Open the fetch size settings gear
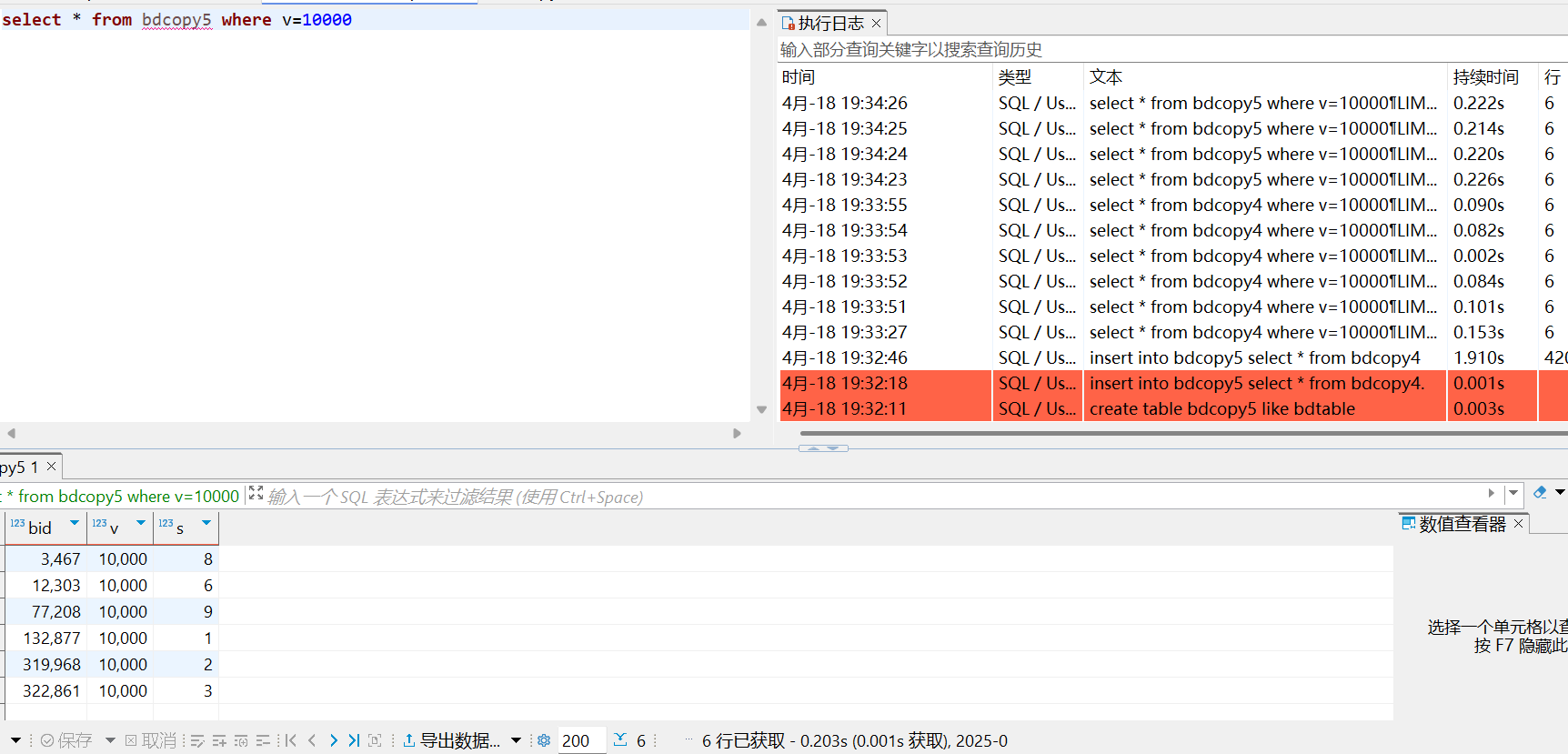This screenshot has height=754, width=1568. pyautogui.click(x=544, y=740)
